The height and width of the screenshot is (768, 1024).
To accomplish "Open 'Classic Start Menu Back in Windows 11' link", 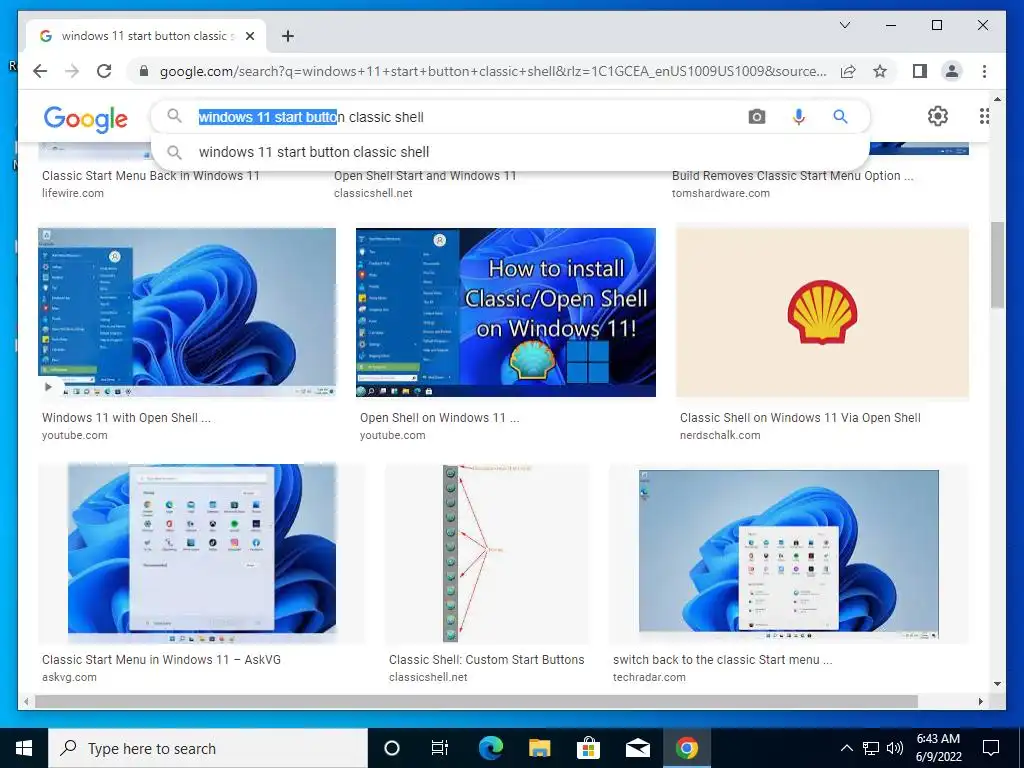I will coord(151,176).
